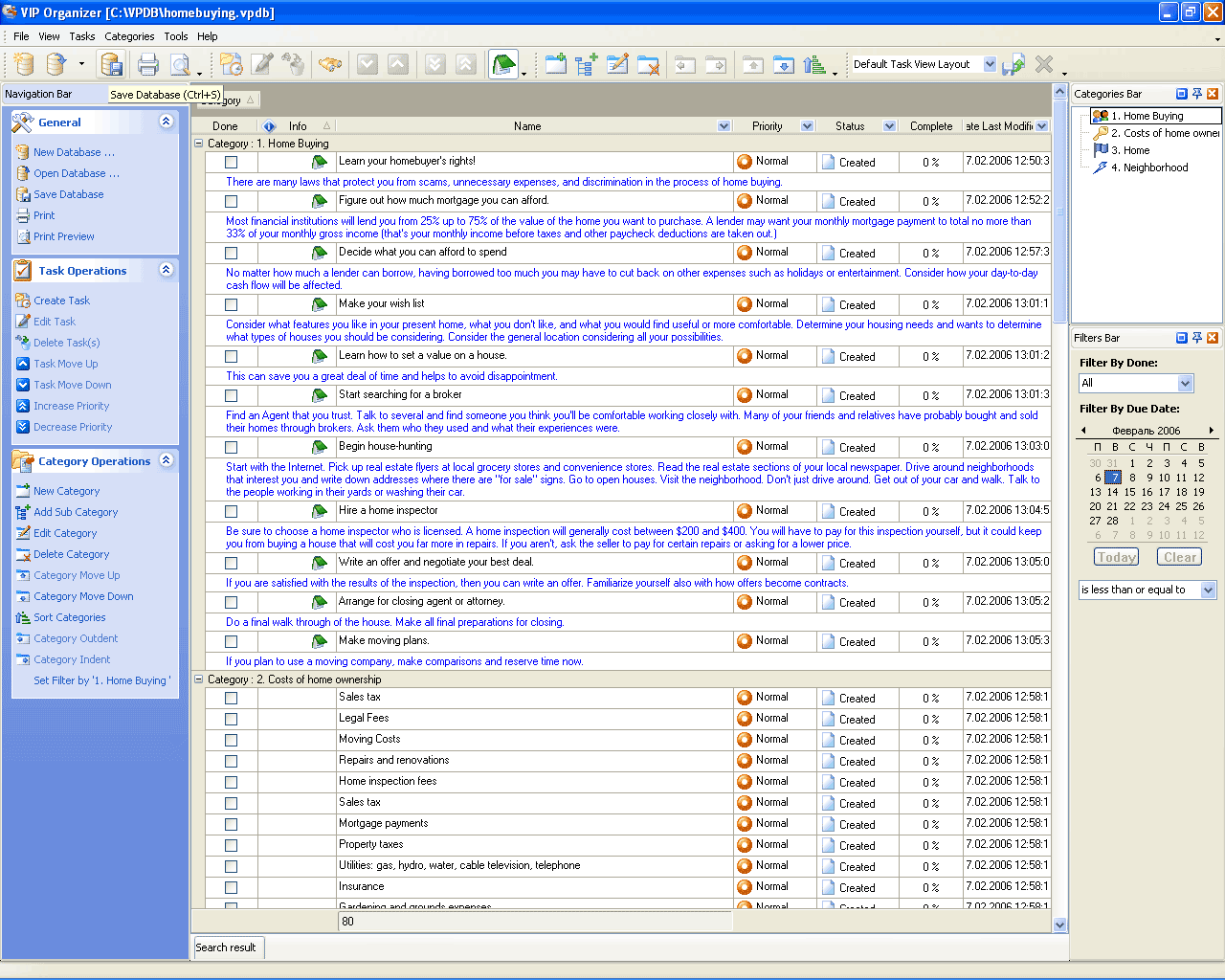Screen dimensions: 1225x980
Task: Open the Categories menu
Action: (129, 36)
